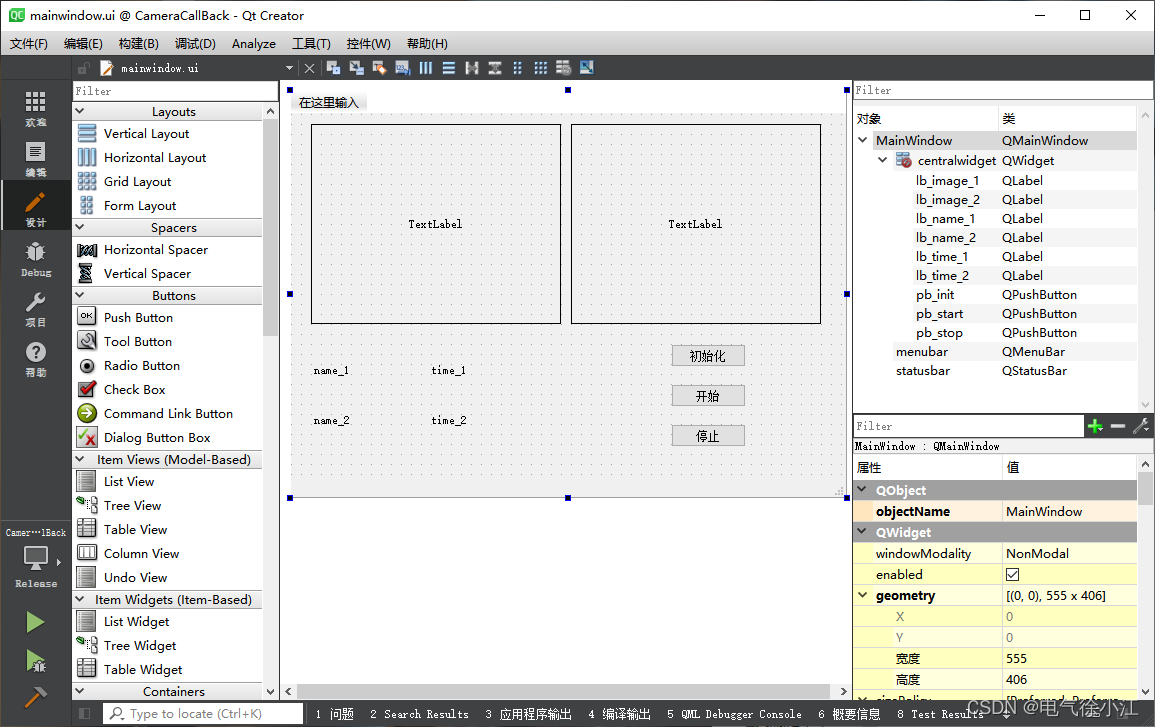The width and height of the screenshot is (1155, 727).
Task: Collapse MainWindow node in object tree
Action: (863, 140)
